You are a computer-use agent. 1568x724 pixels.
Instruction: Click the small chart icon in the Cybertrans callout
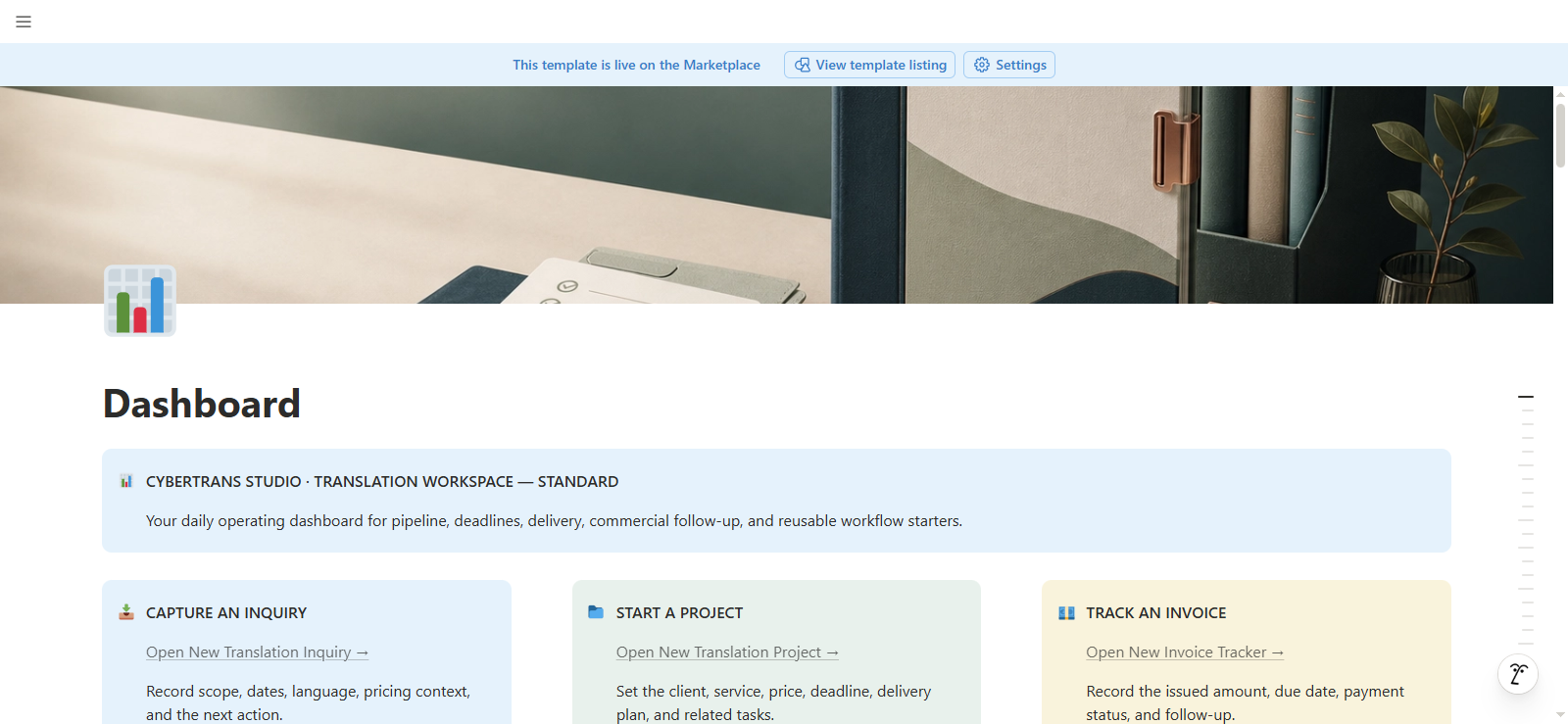click(x=126, y=481)
